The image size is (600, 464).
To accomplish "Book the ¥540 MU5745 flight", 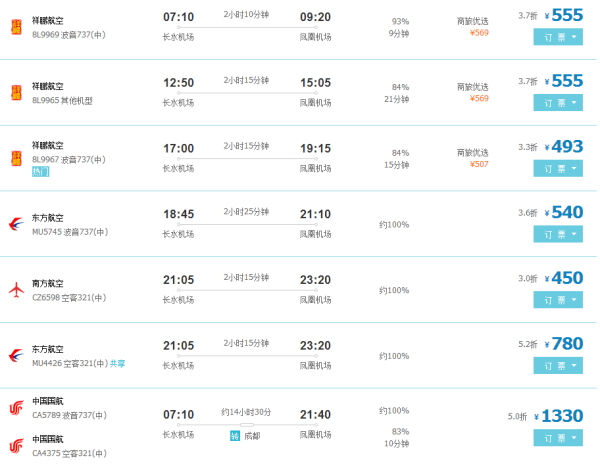I will coord(558,234).
